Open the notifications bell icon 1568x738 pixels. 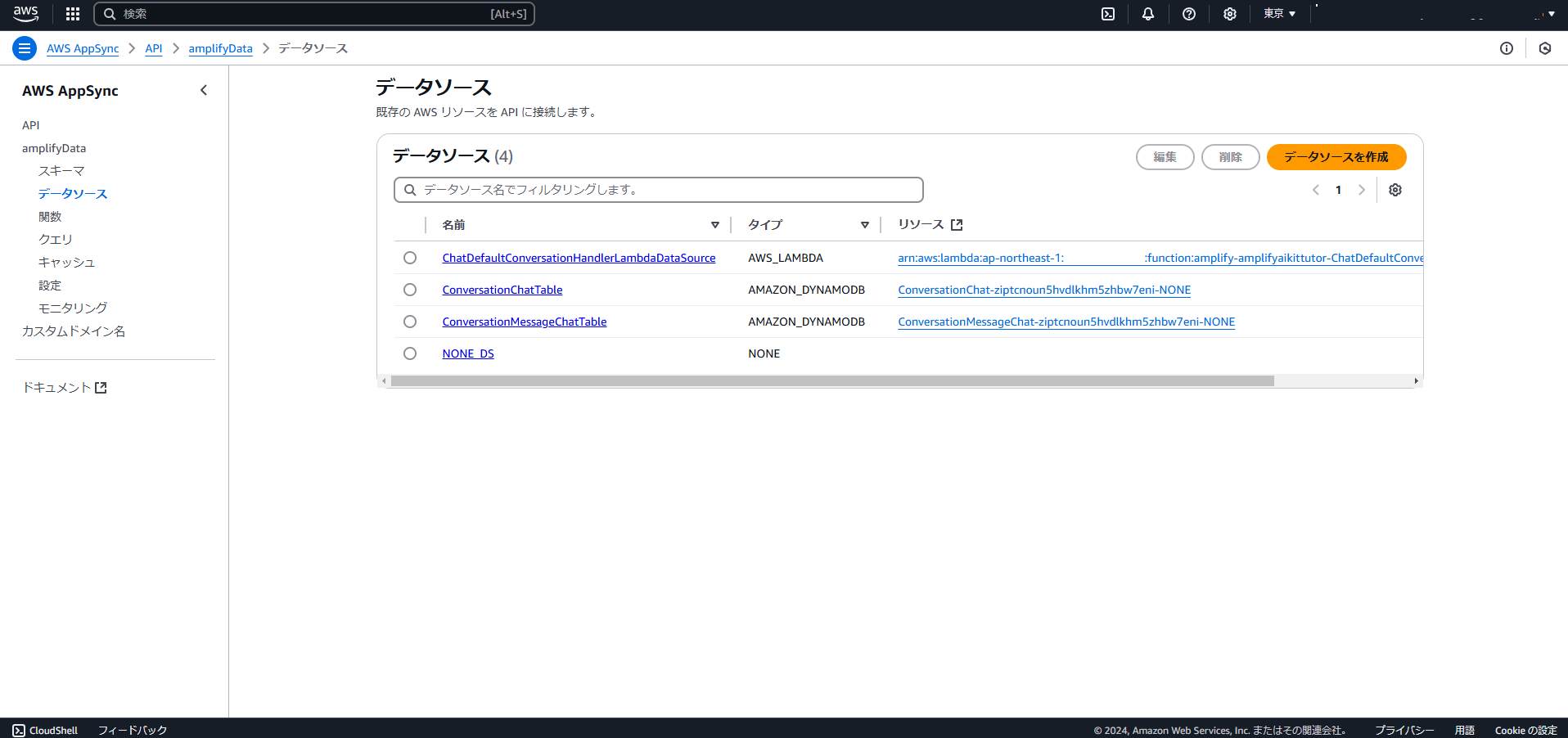(x=1148, y=14)
